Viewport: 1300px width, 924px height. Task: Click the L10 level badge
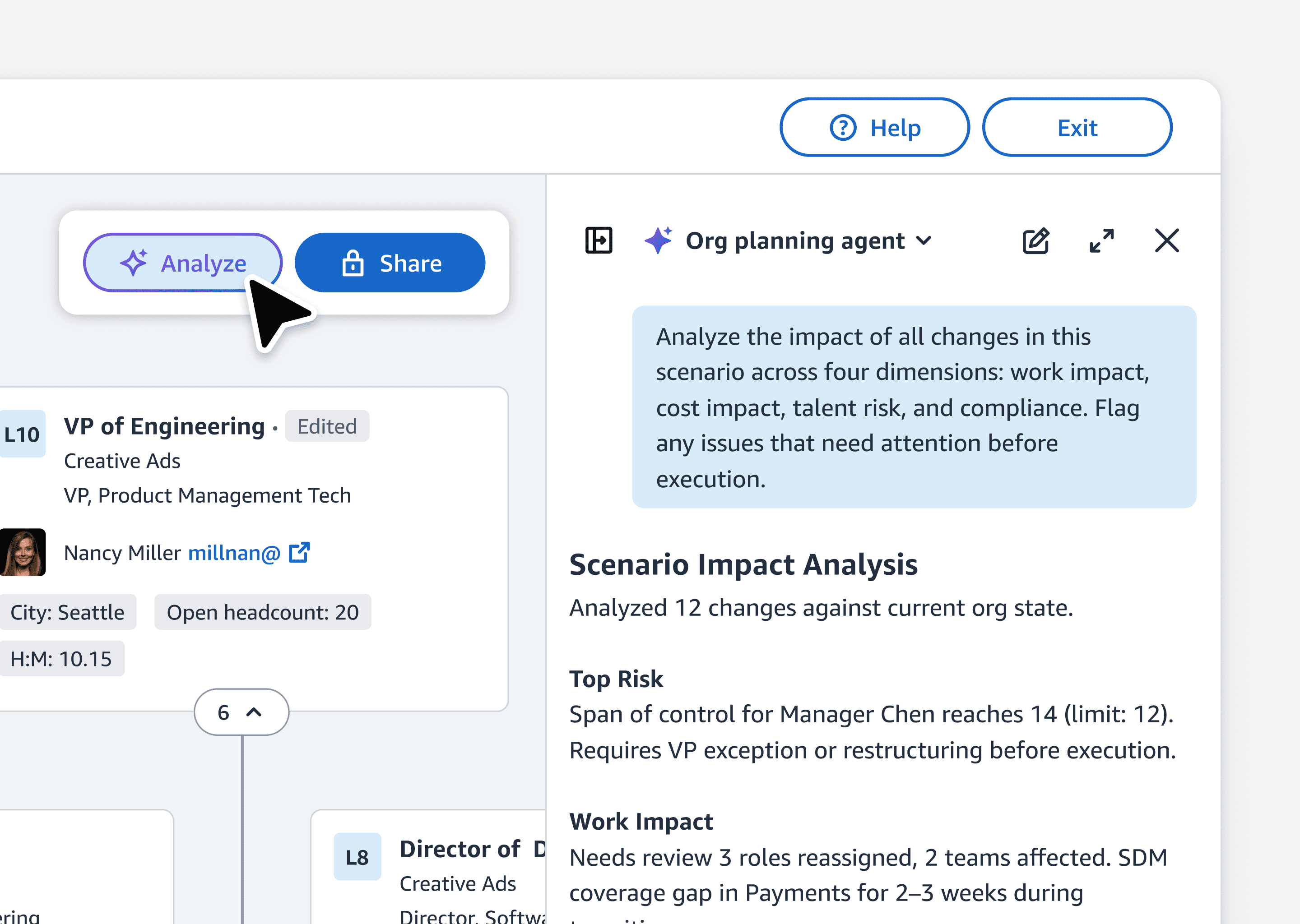point(22,434)
